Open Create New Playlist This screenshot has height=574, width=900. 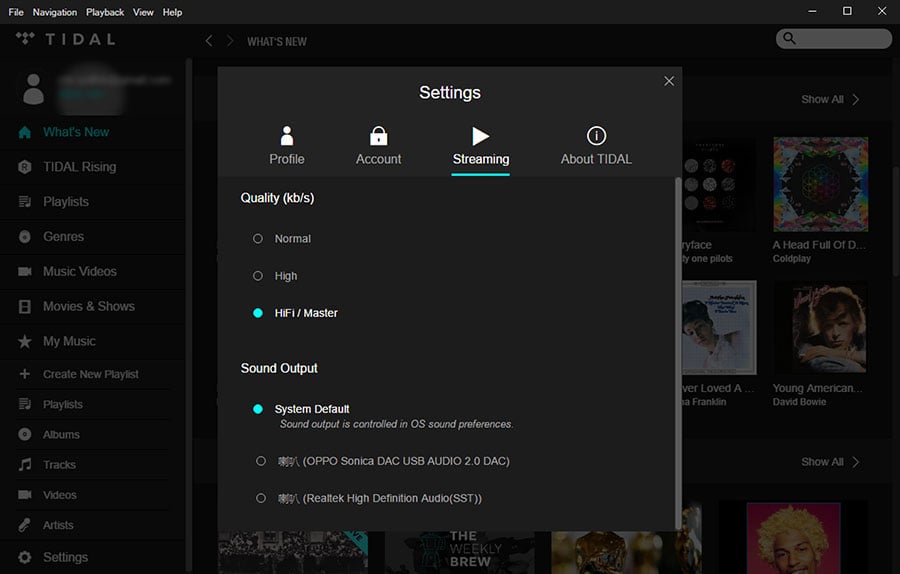[x=91, y=374]
